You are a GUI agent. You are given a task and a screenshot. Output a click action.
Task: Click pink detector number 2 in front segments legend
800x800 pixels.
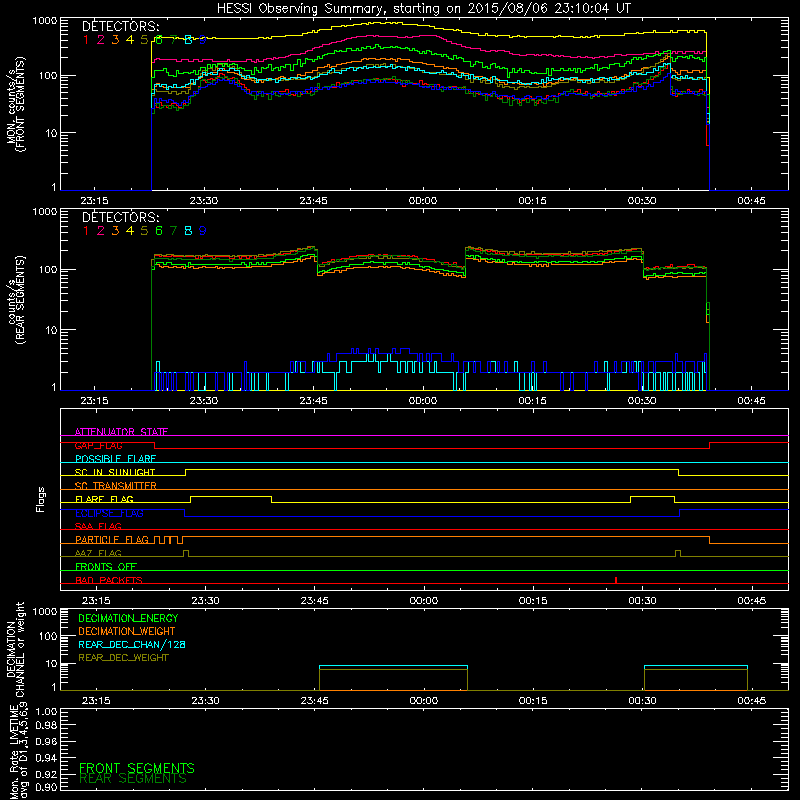coord(101,40)
